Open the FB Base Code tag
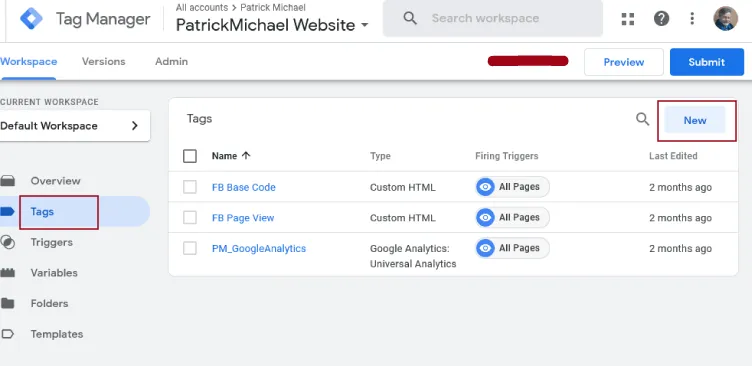 click(x=244, y=187)
